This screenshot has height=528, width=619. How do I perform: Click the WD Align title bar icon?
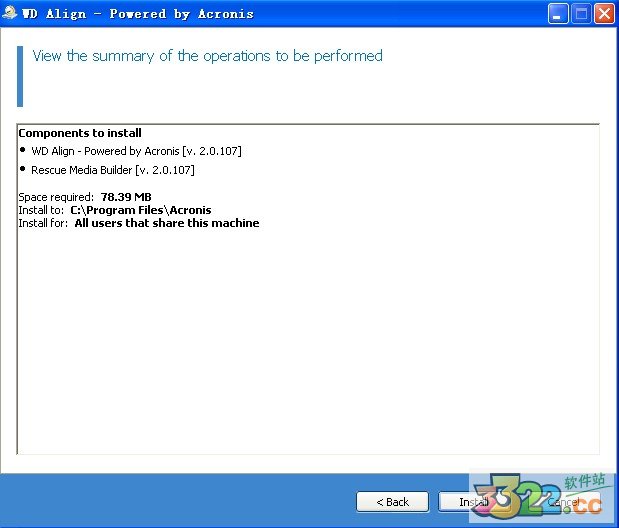click(10, 14)
